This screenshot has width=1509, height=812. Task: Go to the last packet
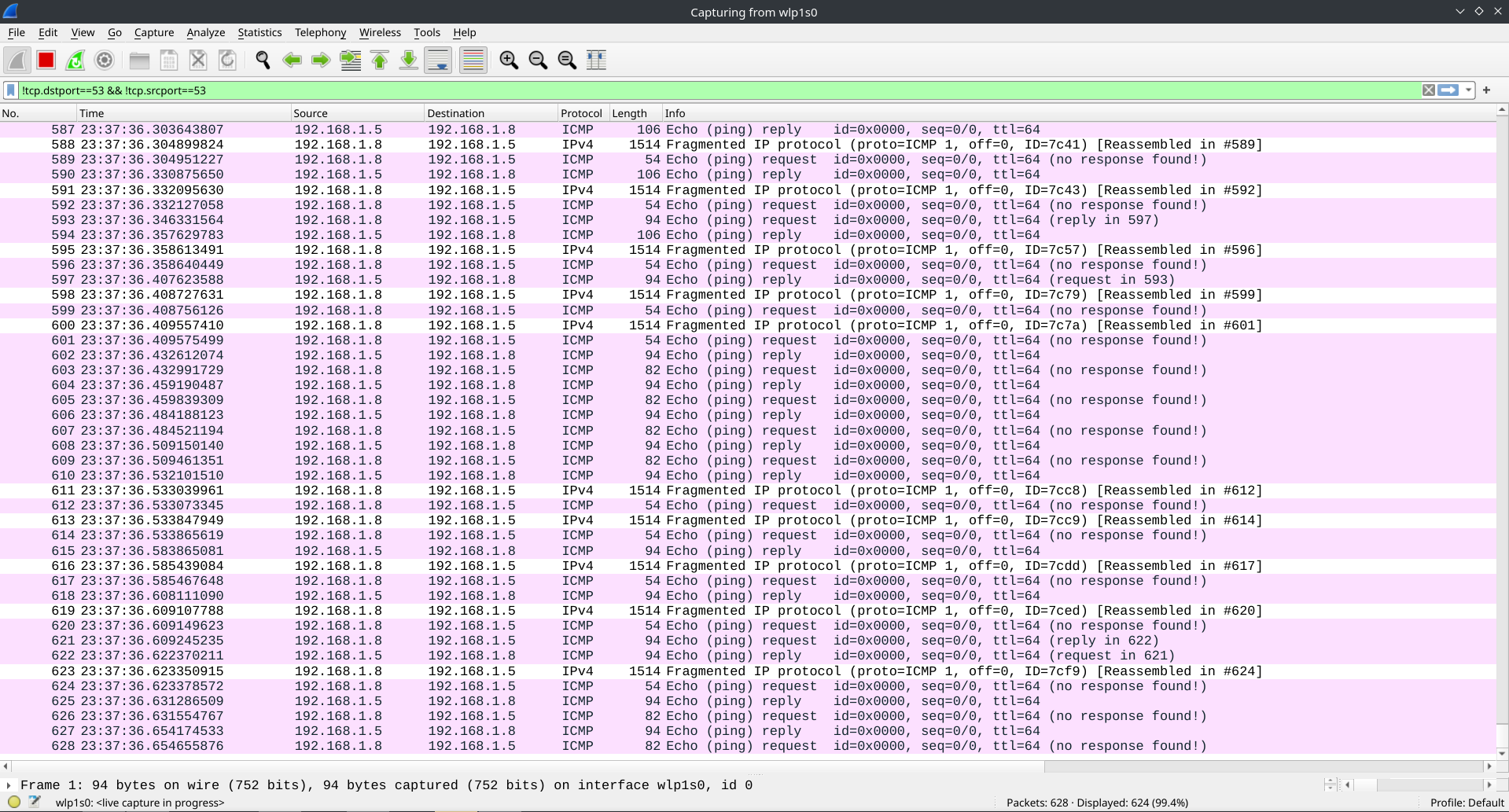click(408, 60)
